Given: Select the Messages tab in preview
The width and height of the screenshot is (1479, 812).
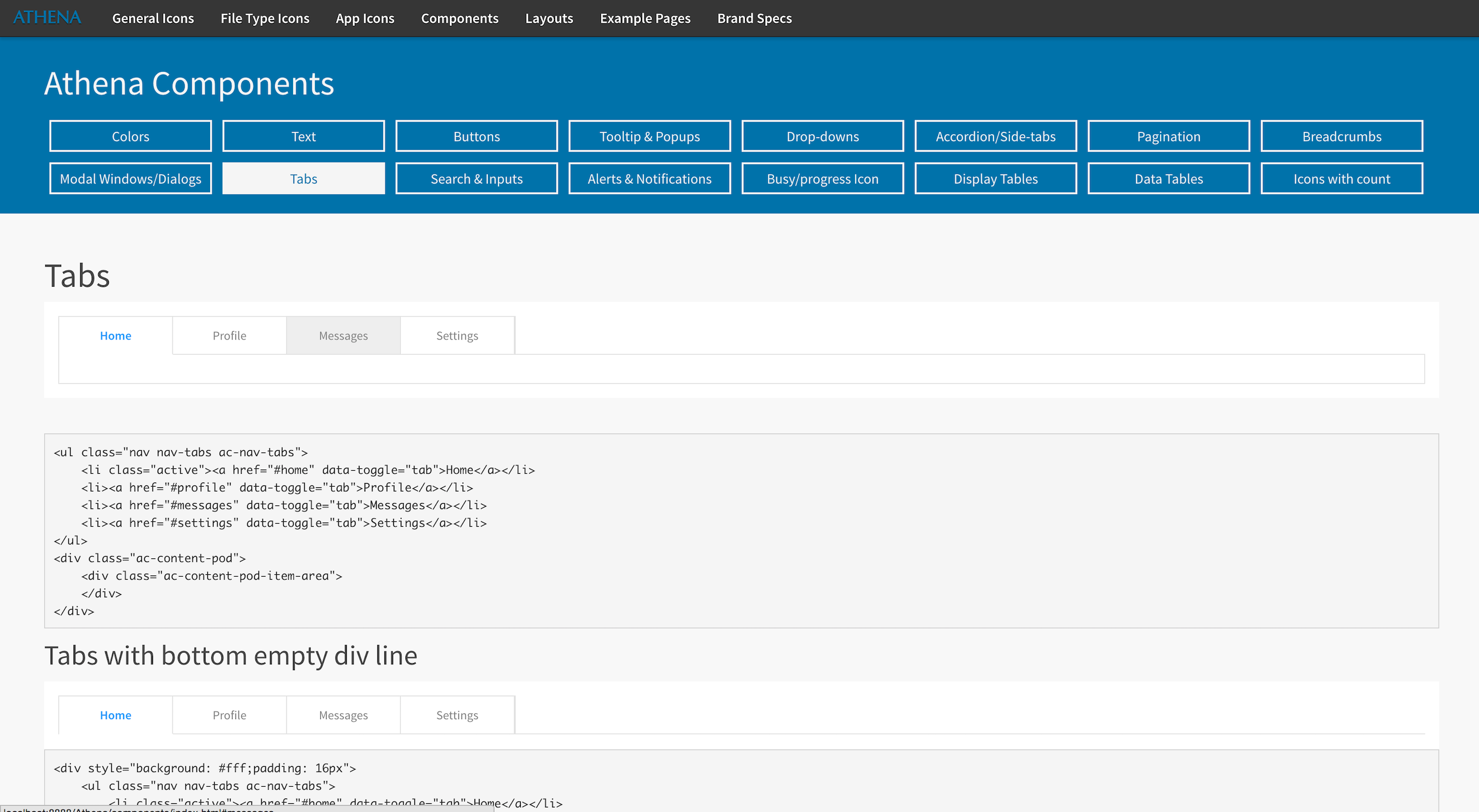Looking at the screenshot, I should [x=343, y=335].
